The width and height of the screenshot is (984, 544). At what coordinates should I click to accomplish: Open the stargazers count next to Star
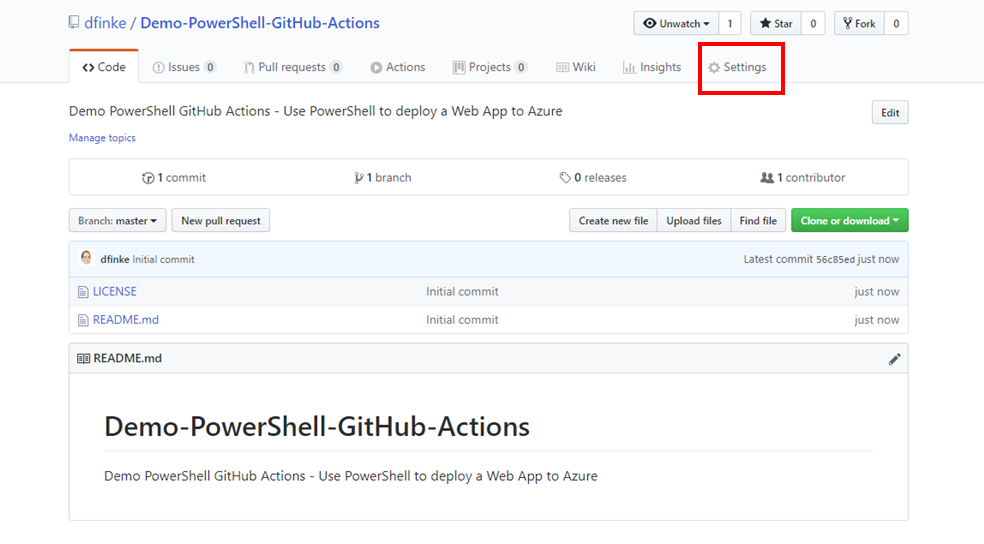click(813, 23)
